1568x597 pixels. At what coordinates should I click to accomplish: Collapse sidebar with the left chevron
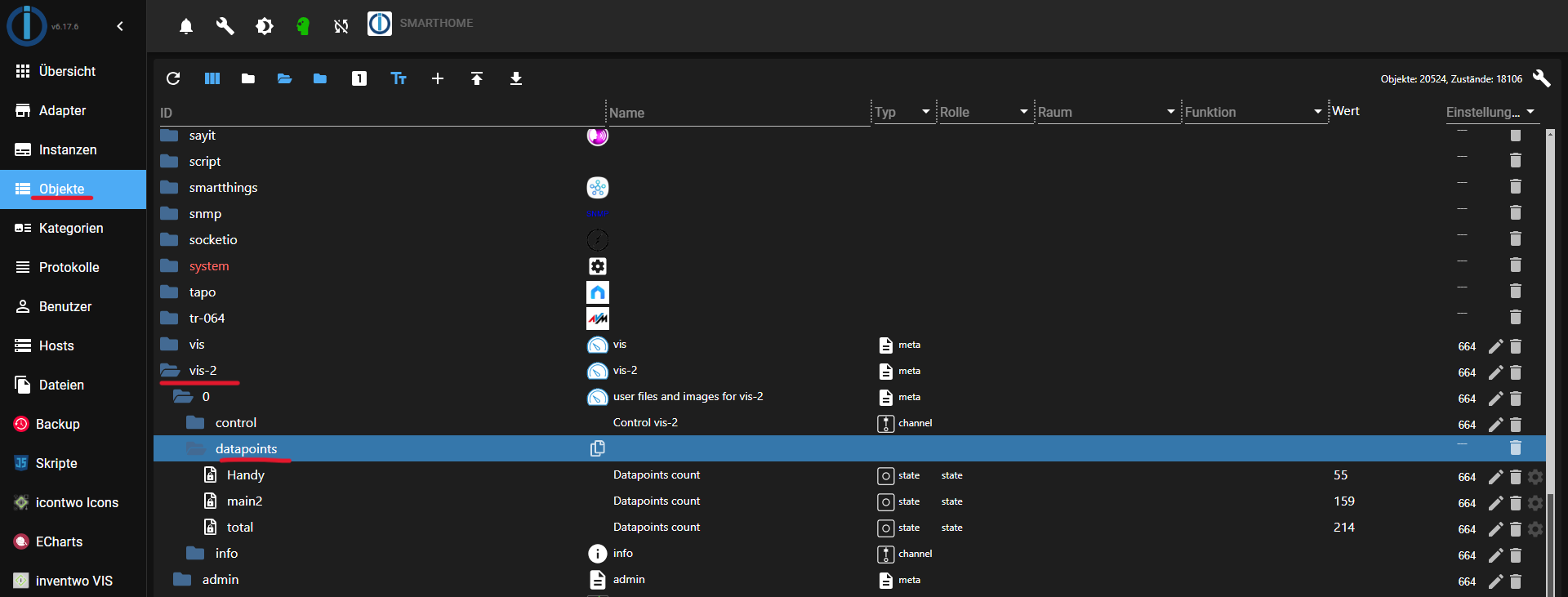[x=120, y=26]
